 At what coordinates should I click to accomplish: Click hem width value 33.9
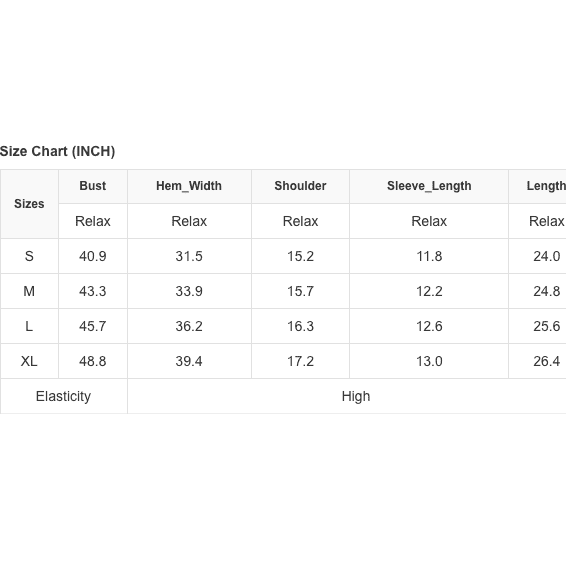(189, 291)
